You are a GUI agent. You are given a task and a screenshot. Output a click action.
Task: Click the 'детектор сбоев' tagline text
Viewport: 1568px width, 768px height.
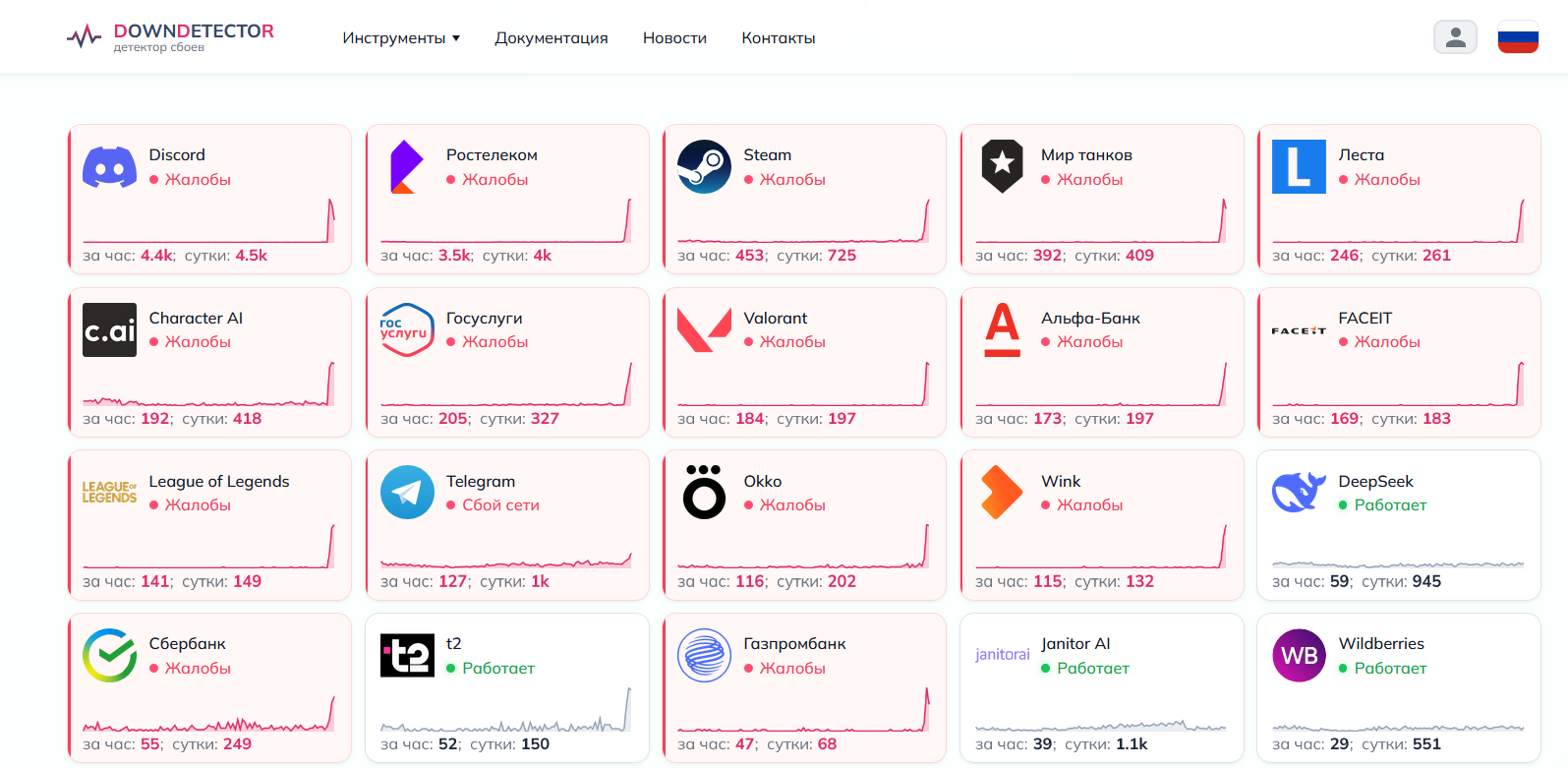coord(159,47)
